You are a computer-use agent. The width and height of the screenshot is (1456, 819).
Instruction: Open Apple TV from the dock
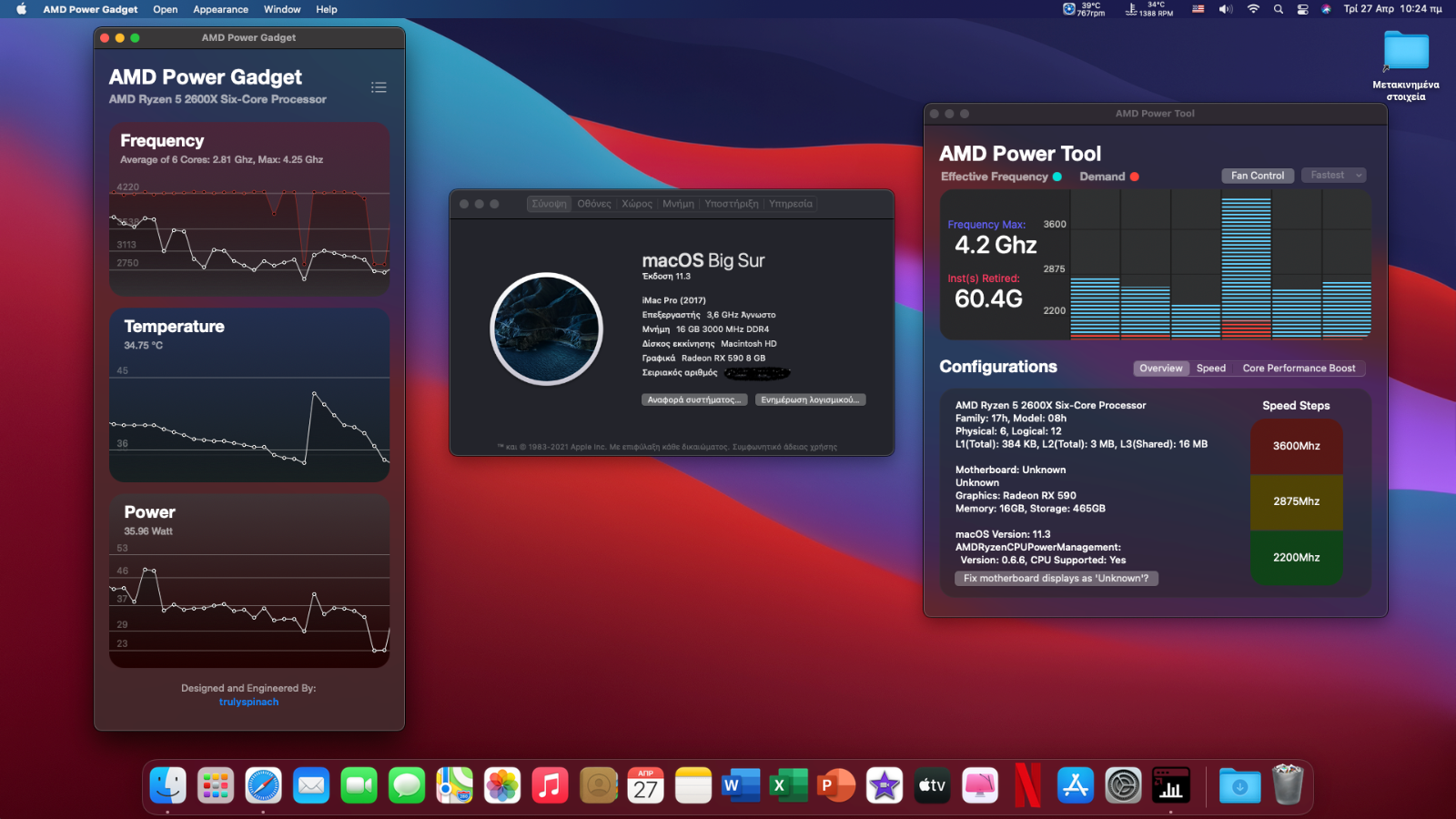932,785
